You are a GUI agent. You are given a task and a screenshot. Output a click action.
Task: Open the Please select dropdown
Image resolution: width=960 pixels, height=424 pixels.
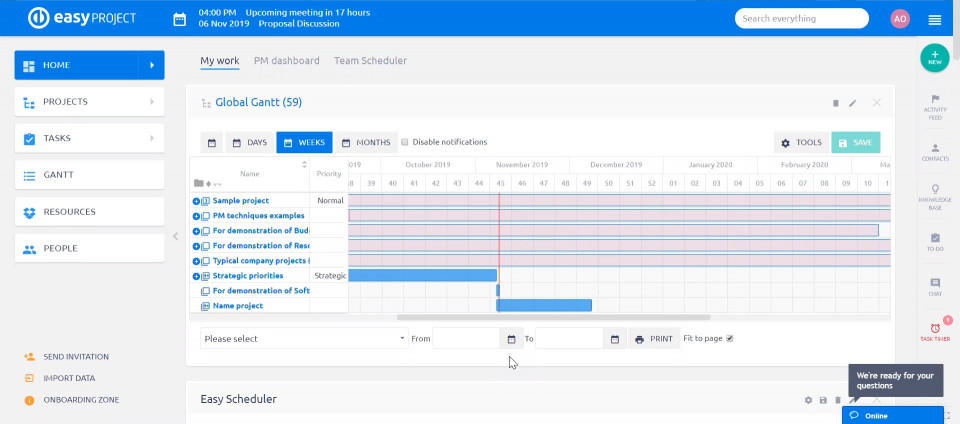point(304,338)
